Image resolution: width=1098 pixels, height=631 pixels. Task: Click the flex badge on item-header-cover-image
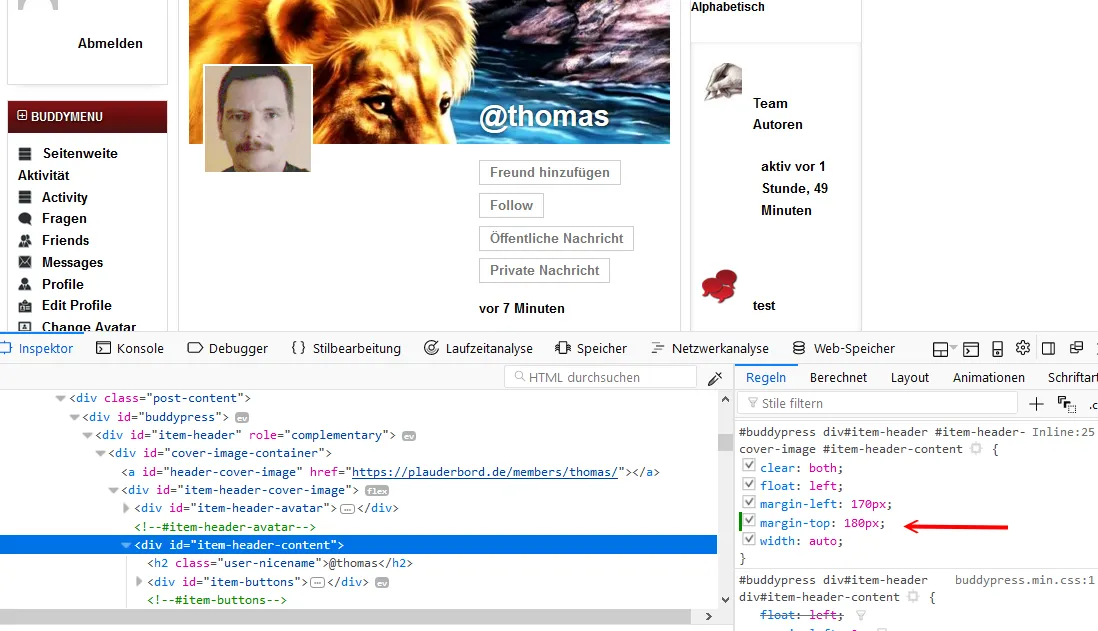click(377, 490)
